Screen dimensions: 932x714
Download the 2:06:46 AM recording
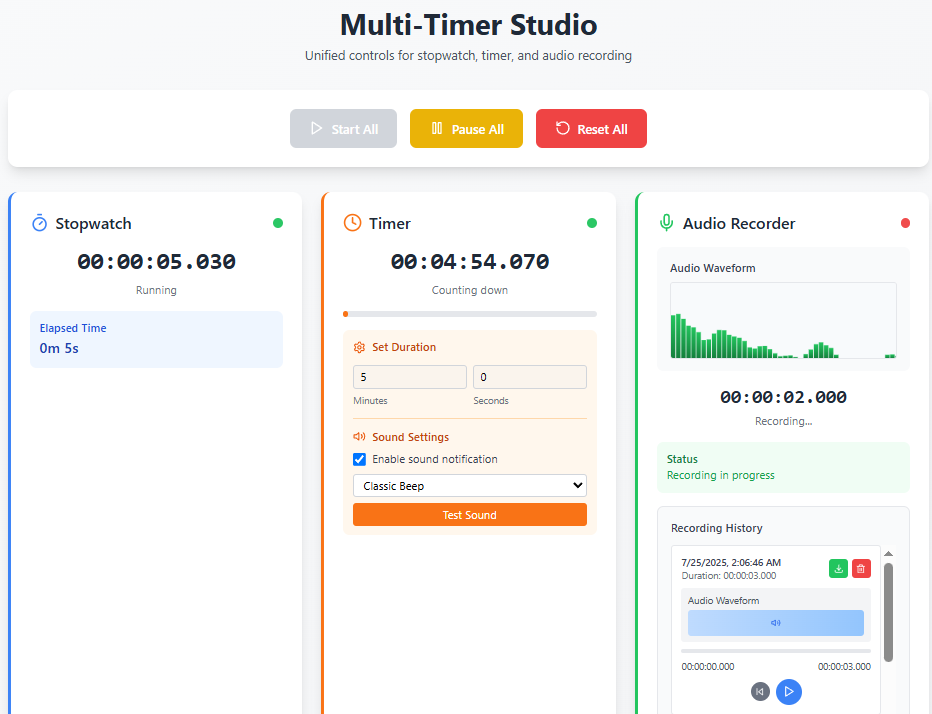coord(838,569)
